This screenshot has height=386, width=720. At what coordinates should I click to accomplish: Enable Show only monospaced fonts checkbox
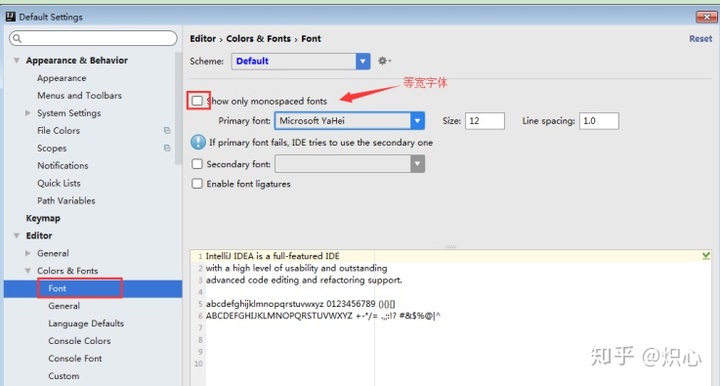click(x=197, y=101)
